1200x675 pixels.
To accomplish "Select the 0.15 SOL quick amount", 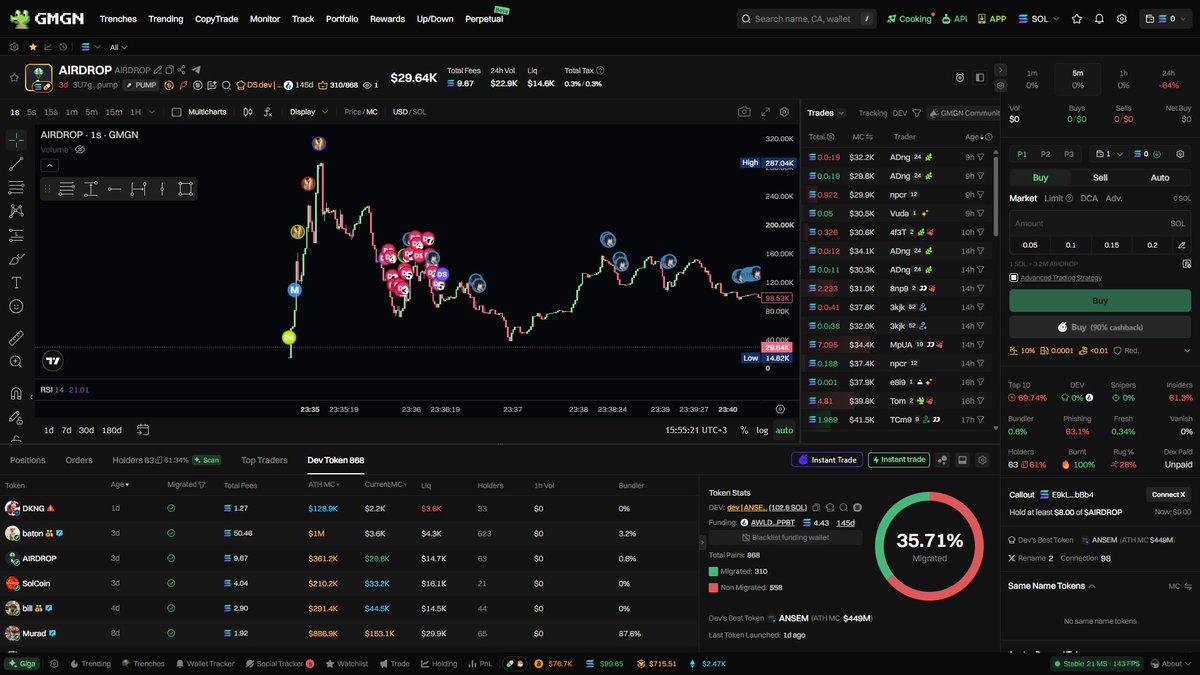I will tap(1111, 245).
